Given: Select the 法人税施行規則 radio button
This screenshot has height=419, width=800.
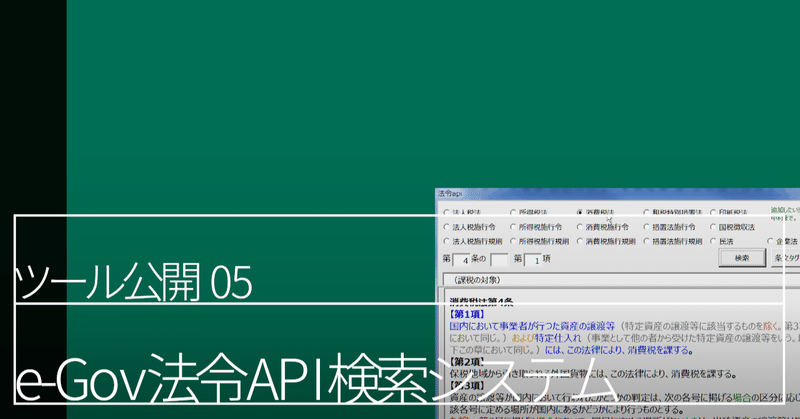Looking at the screenshot, I should point(446,241).
